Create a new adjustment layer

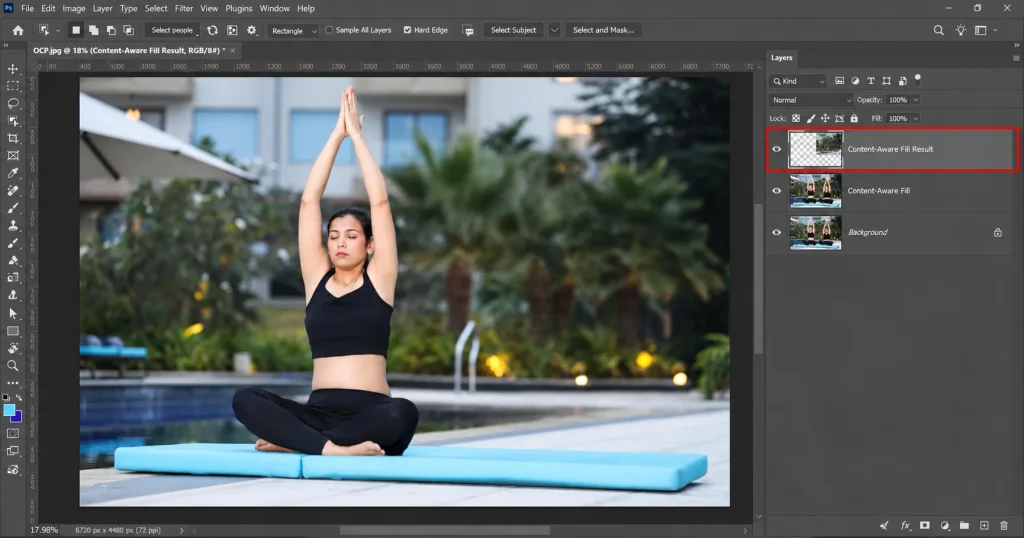pos(944,526)
